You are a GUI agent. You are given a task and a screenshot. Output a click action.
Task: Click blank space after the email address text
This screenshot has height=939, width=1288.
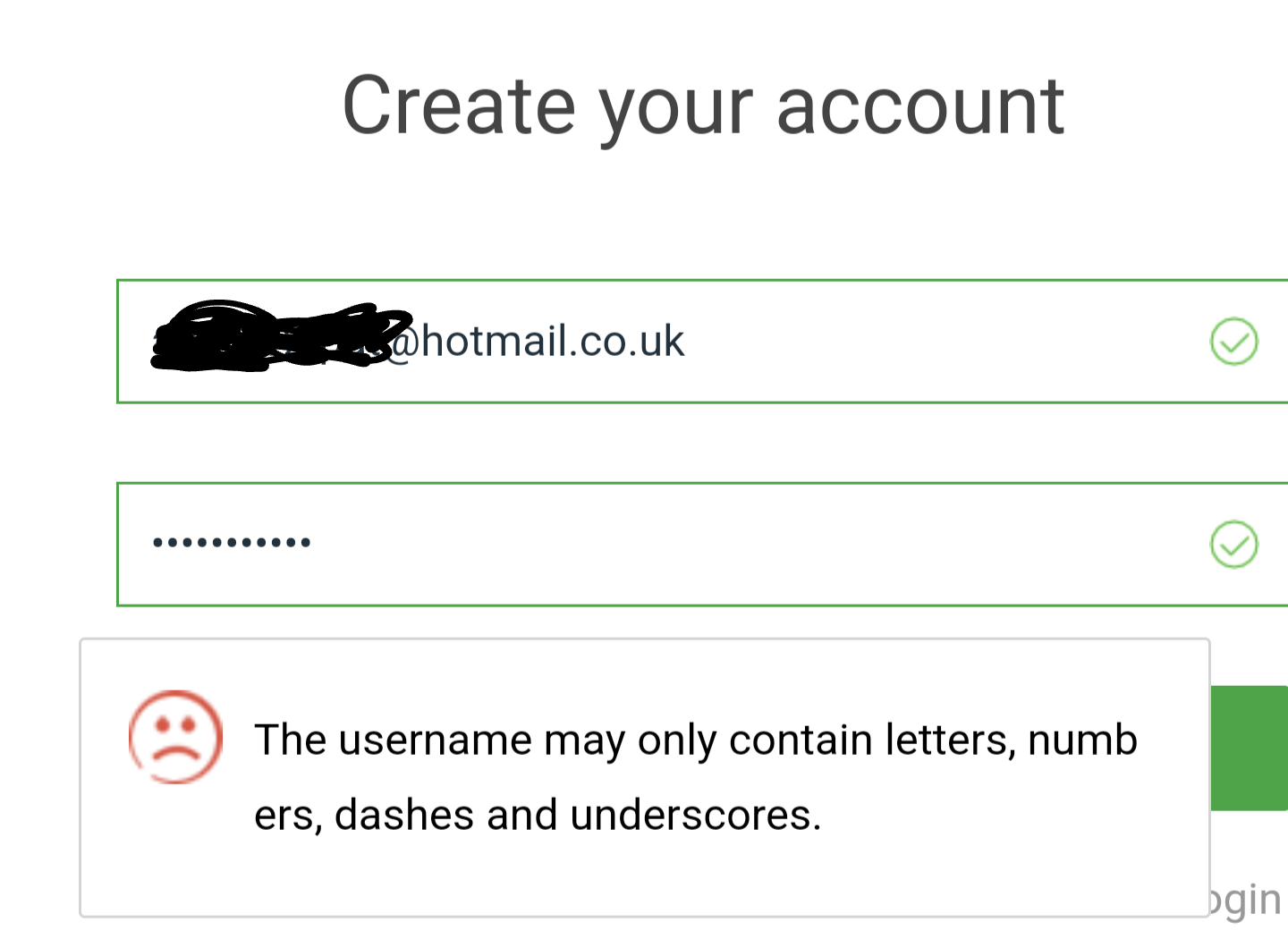939,342
